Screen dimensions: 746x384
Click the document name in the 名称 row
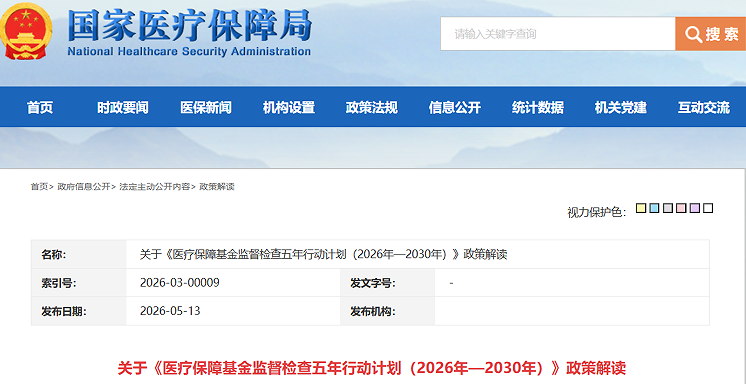pos(324,255)
